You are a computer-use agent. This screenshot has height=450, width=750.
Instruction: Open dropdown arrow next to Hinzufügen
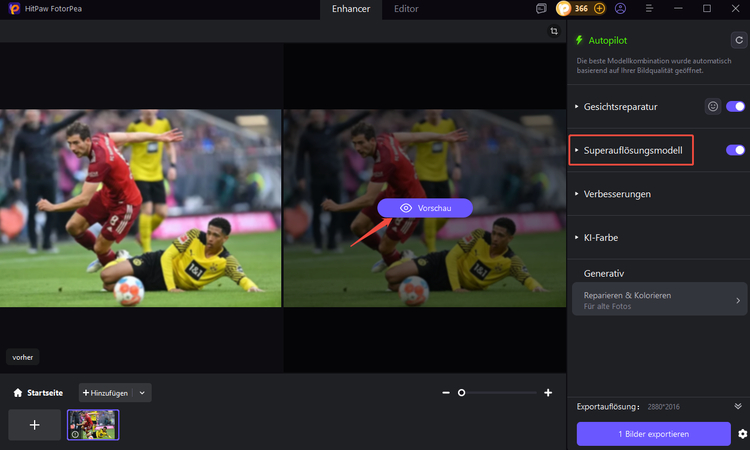coord(142,393)
